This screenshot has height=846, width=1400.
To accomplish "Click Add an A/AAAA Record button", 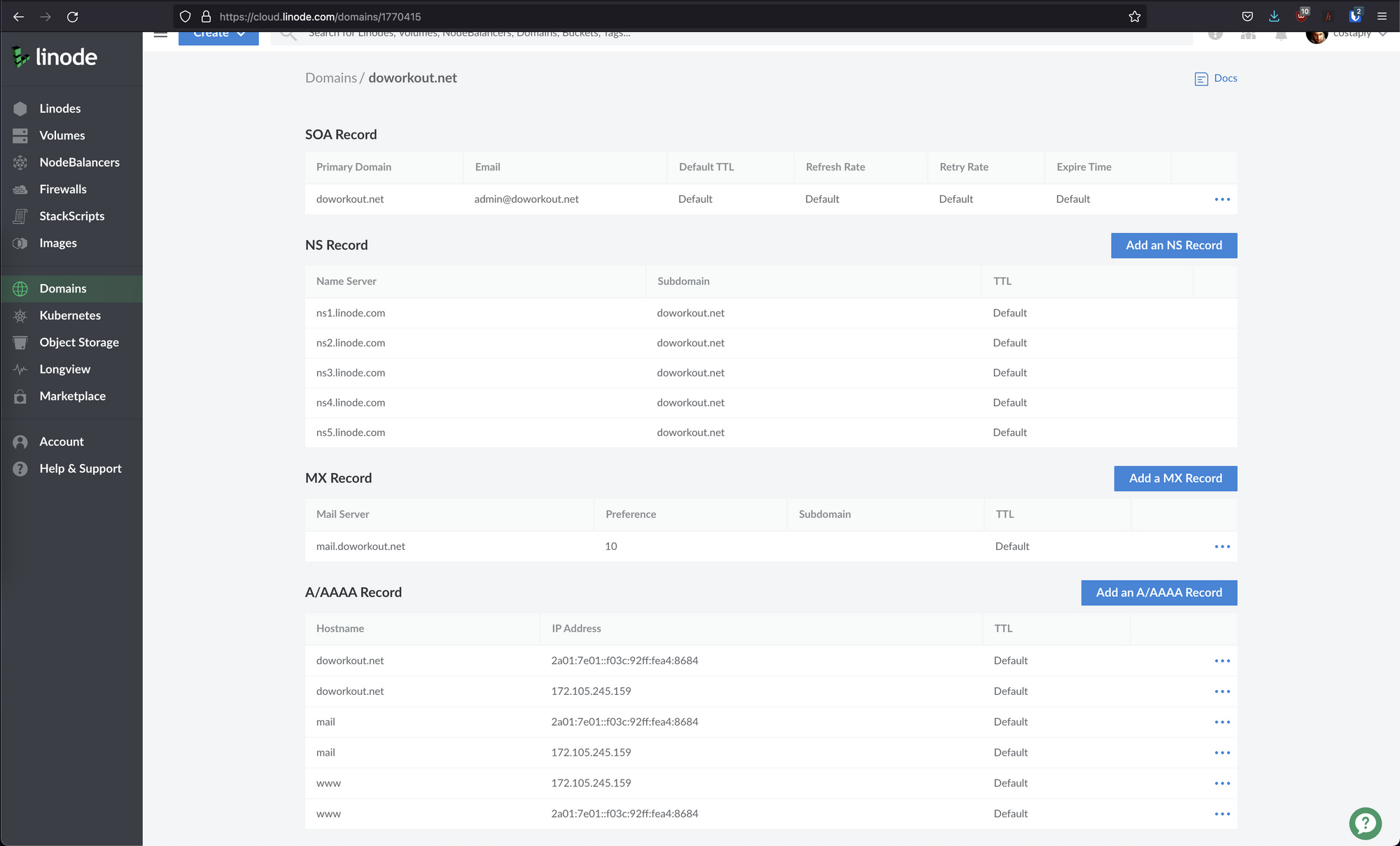I will point(1158,593).
